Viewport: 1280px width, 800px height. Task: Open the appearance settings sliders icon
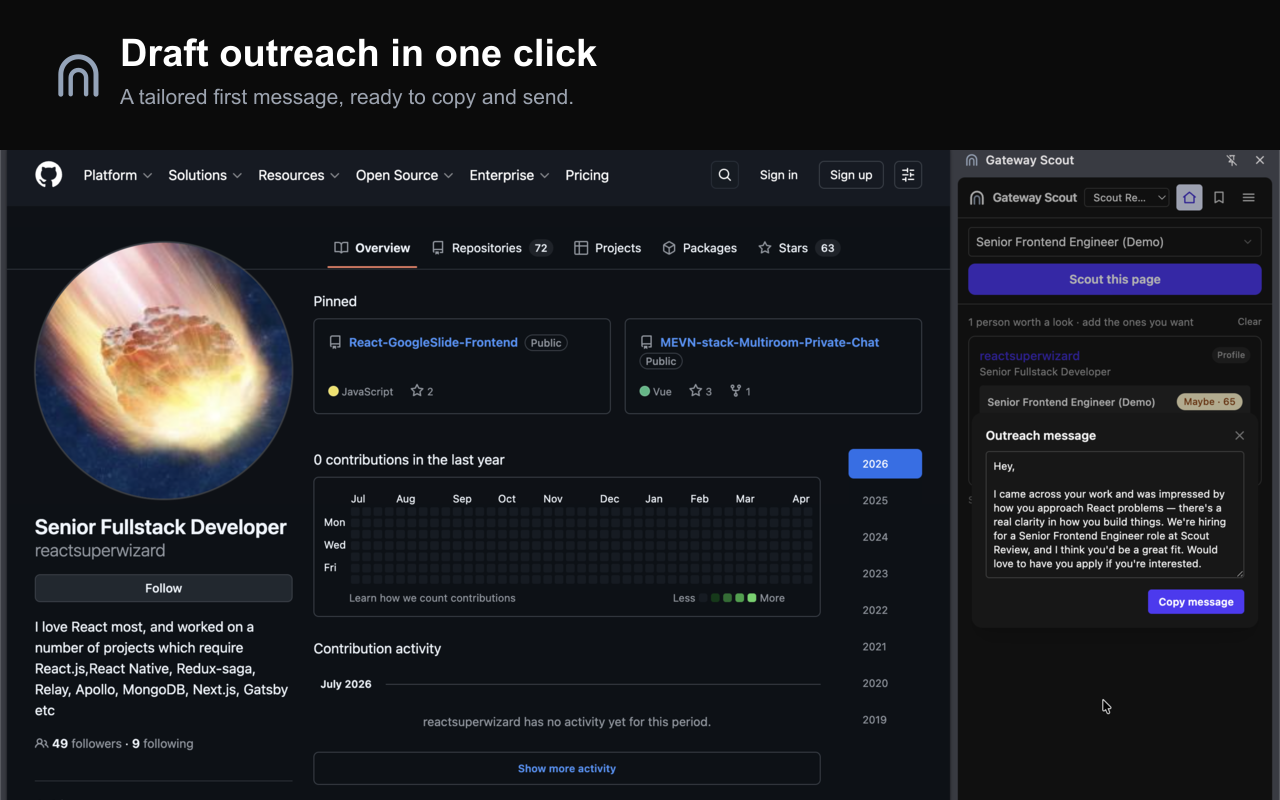click(908, 175)
